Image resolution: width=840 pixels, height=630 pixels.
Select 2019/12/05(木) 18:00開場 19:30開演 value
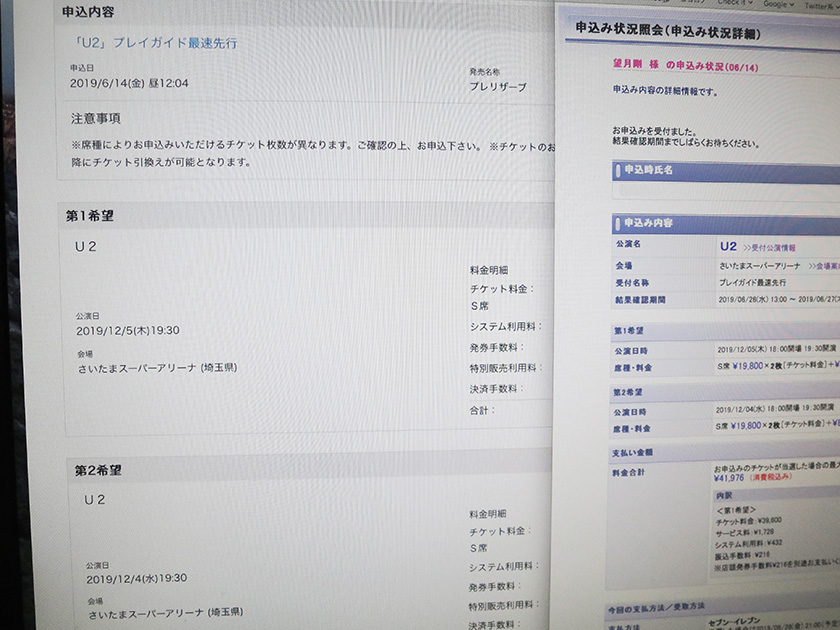click(776, 349)
